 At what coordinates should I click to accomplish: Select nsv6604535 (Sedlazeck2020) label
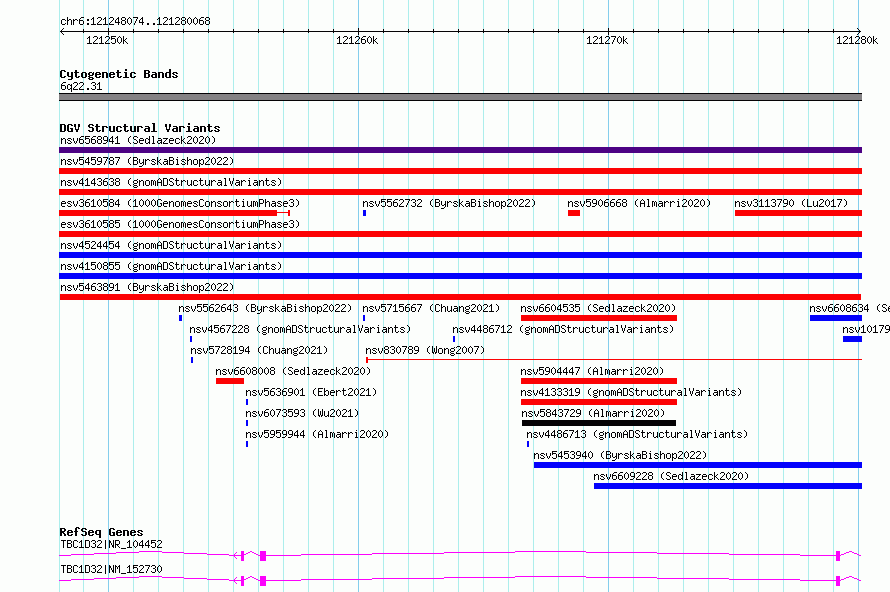tap(598, 308)
